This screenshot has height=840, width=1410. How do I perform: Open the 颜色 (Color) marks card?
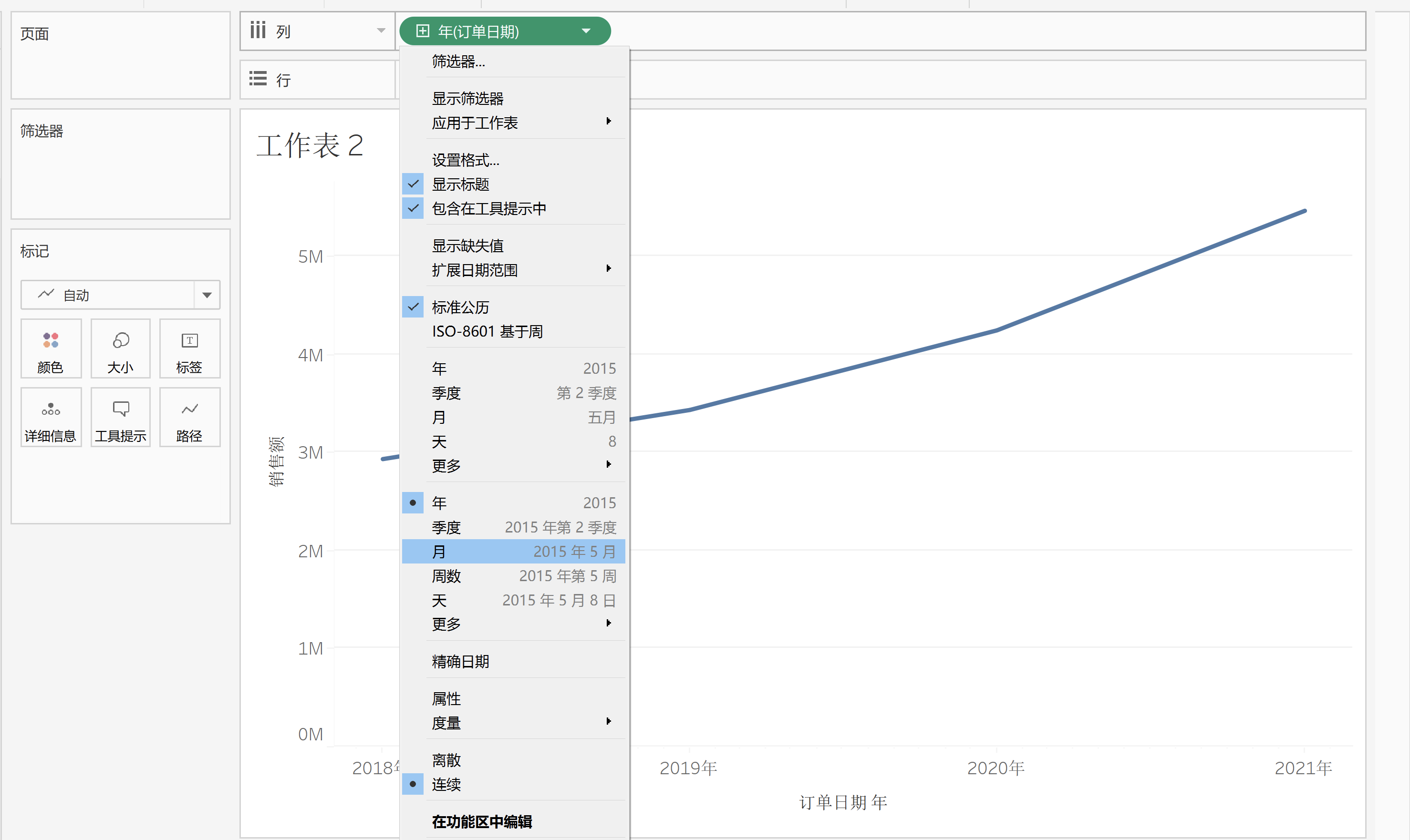51,348
